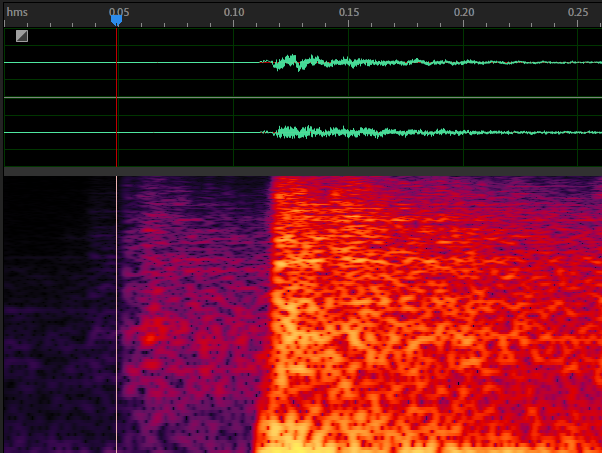Click the hms time format label
The image size is (602, 453).
17,12
